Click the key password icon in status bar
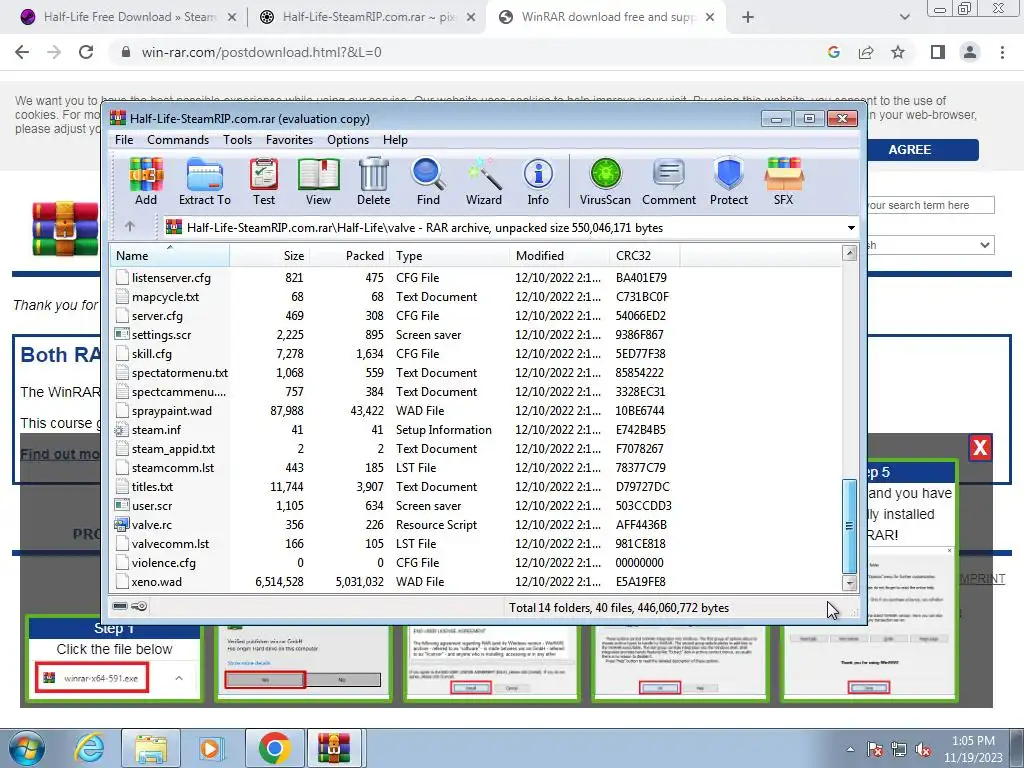1024x768 pixels. click(x=138, y=606)
